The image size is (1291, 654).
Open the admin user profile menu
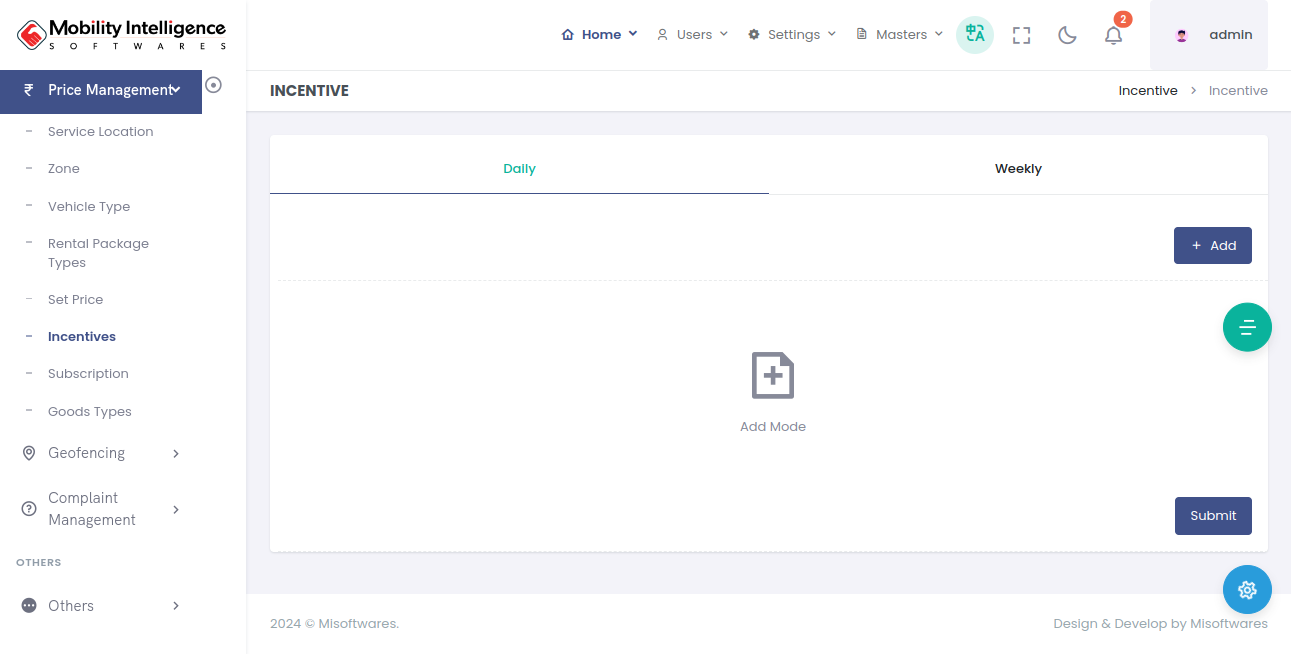coord(1209,35)
